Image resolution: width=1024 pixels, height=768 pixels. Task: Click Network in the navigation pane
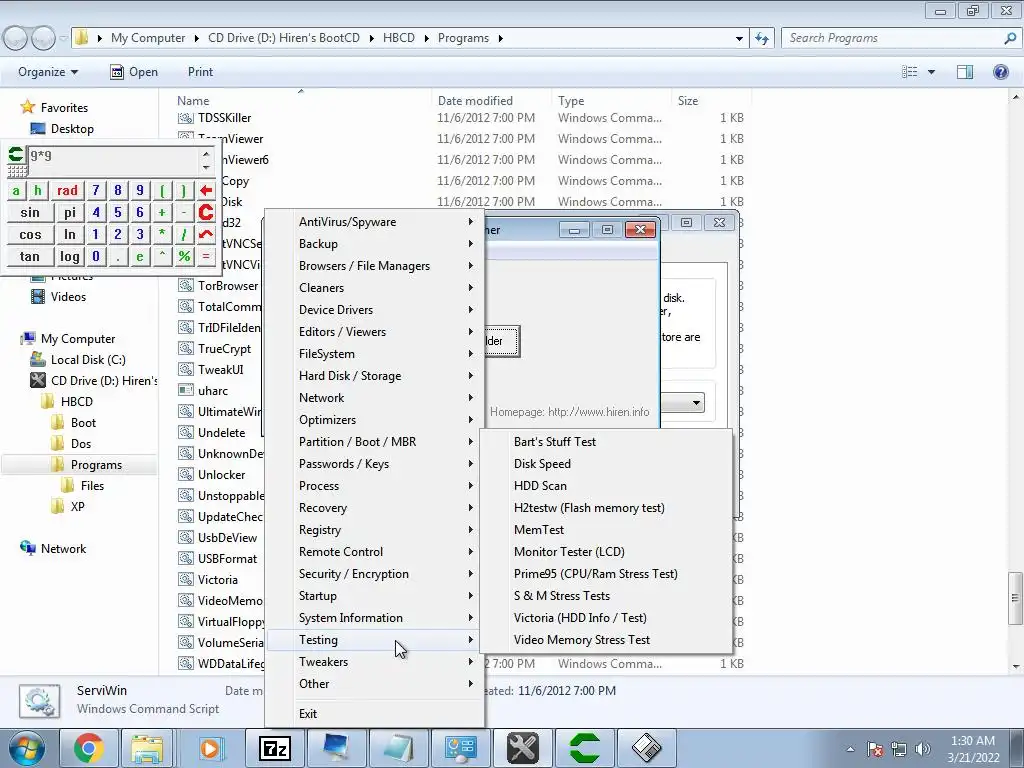[x=63, y=549]
